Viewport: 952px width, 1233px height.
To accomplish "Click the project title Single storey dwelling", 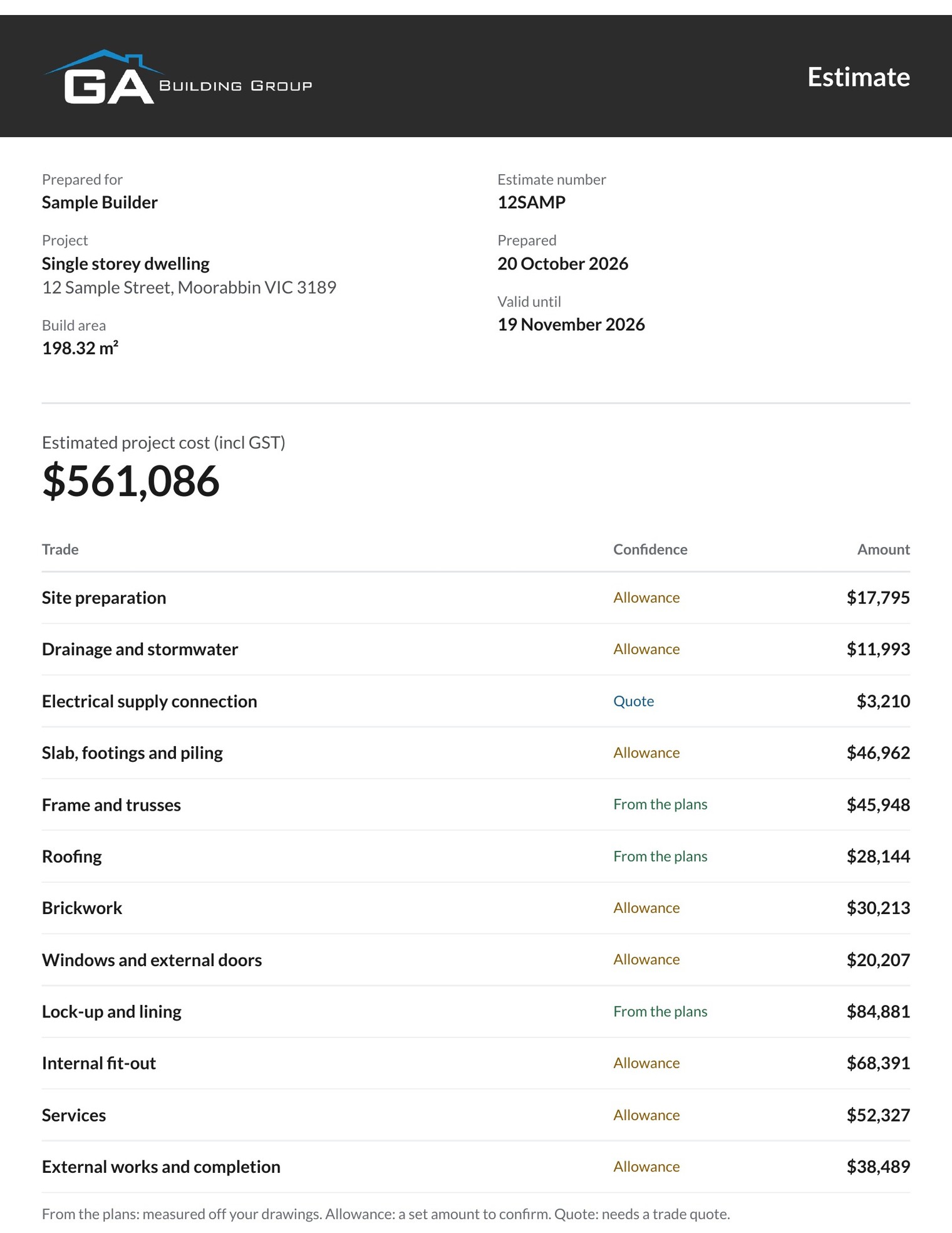I will [125, 264].
